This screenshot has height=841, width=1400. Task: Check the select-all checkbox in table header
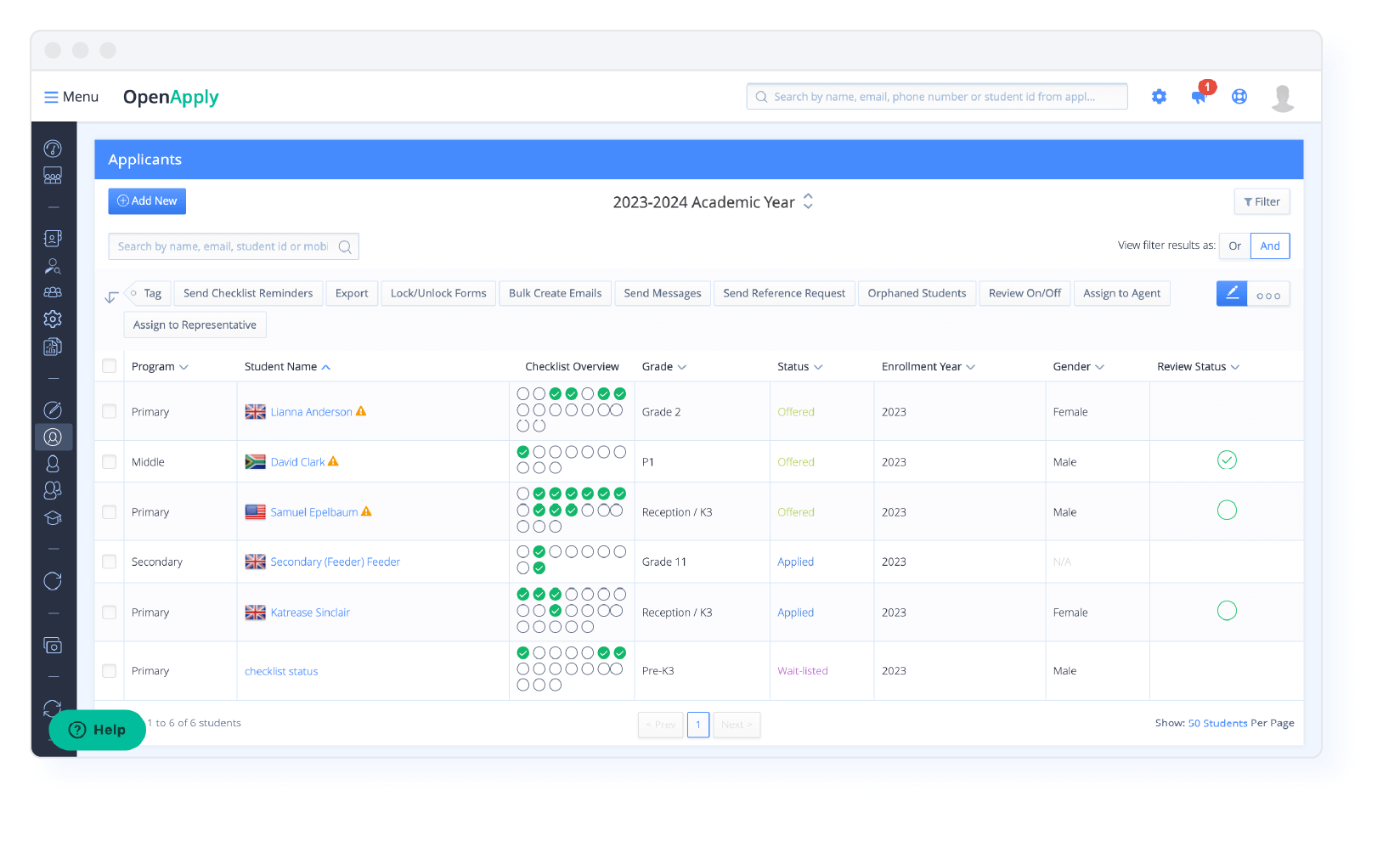pos(110,366)
